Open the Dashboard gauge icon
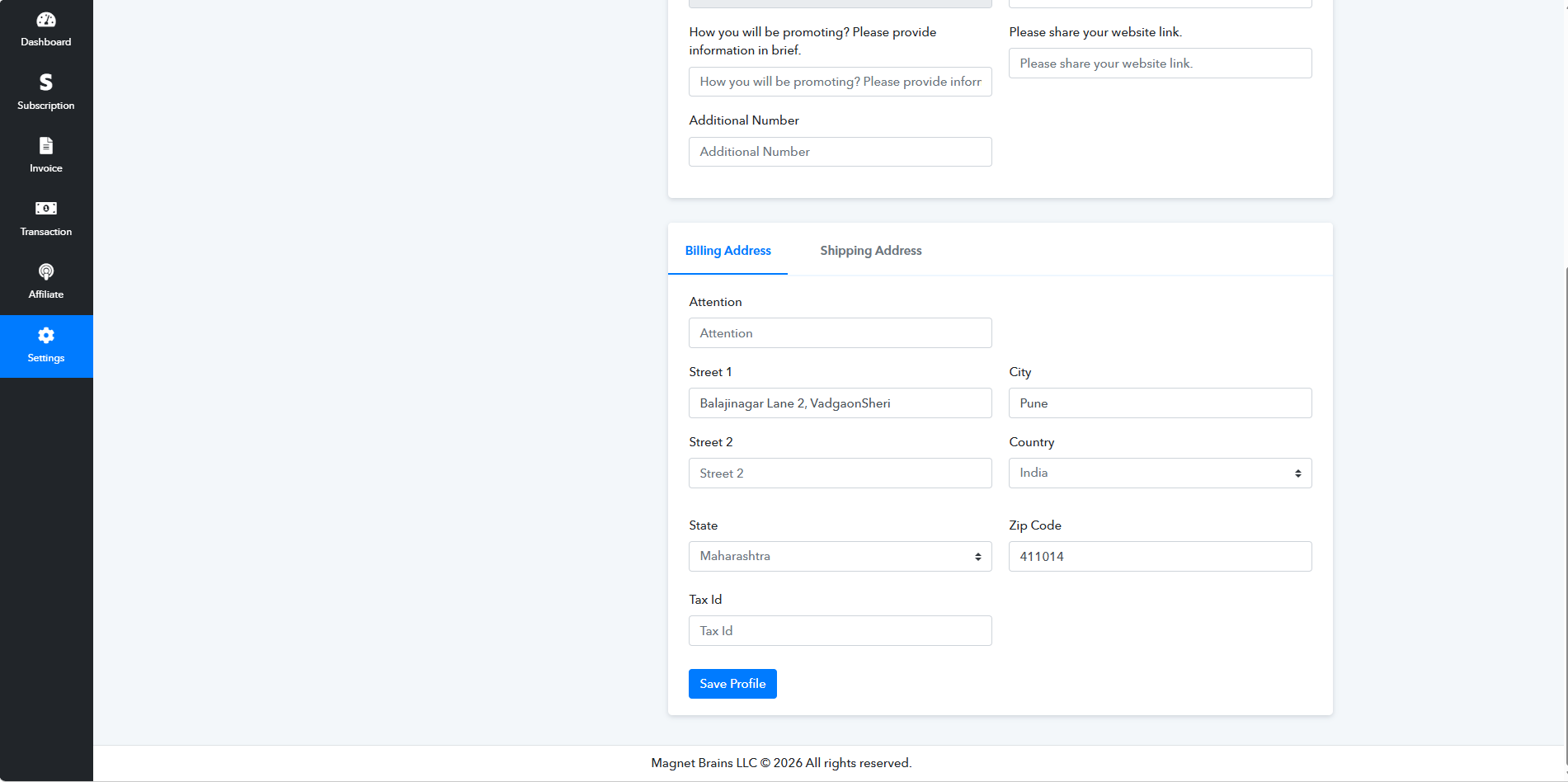 pos(46,20)
